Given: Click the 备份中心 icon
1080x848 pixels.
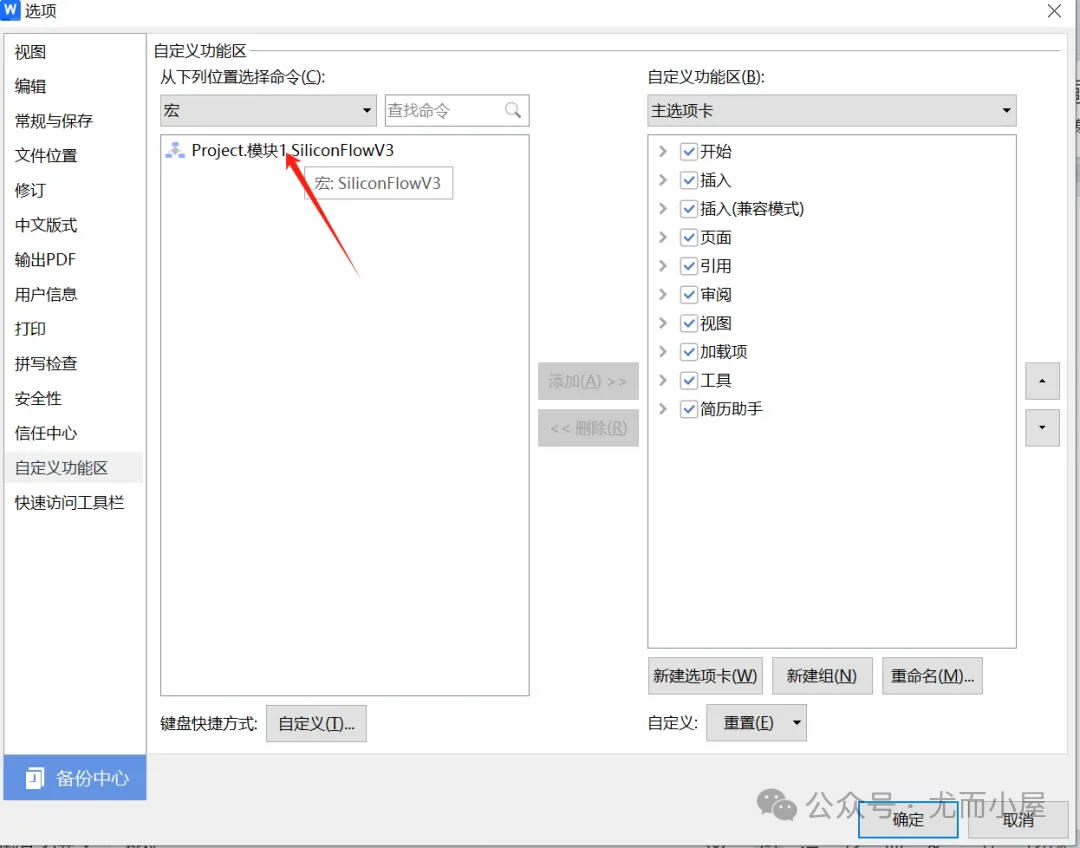Looking at the screenshot, I should click(x=35, y=778).
